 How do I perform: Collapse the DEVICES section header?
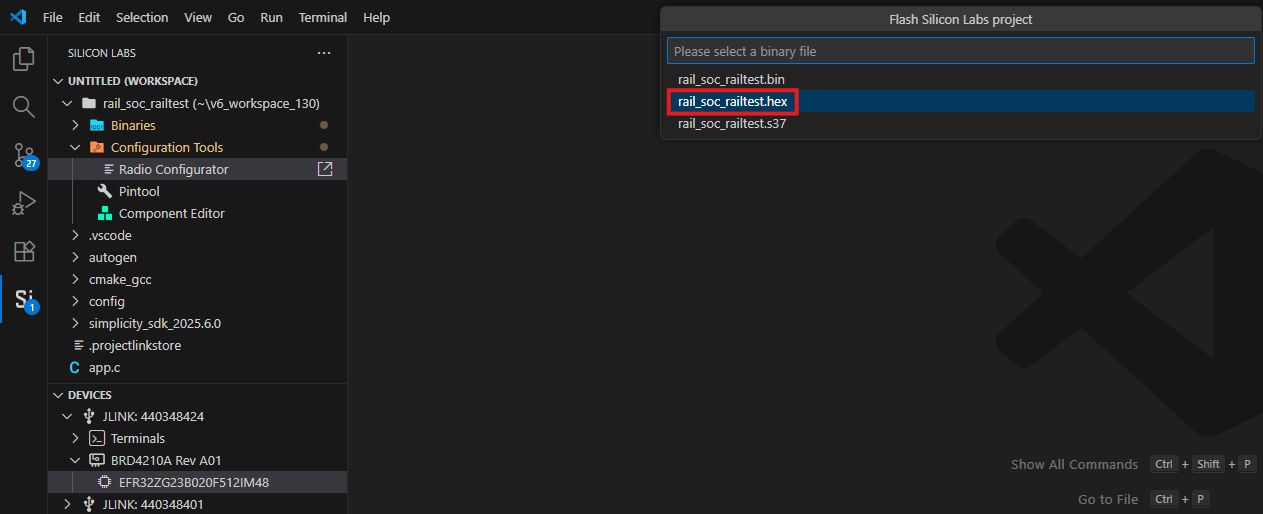58,395
